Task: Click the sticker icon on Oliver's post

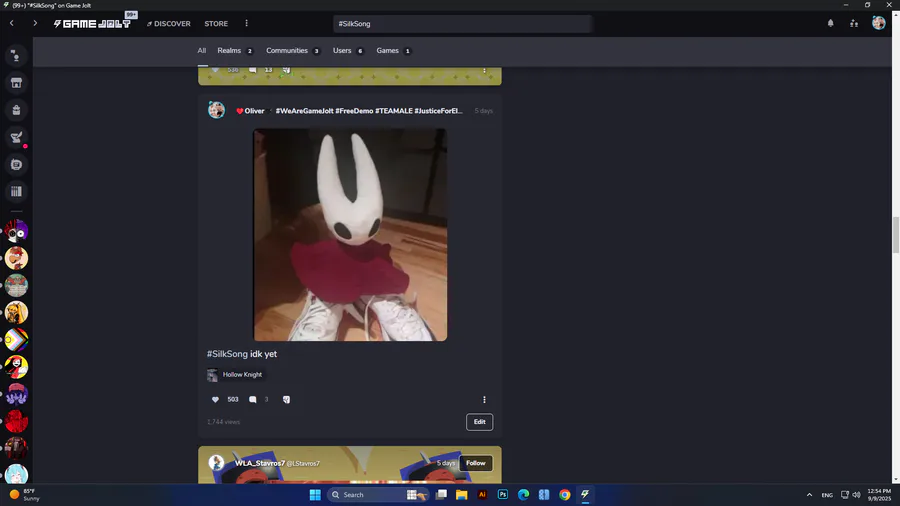Action: click(x=286, y=399)
